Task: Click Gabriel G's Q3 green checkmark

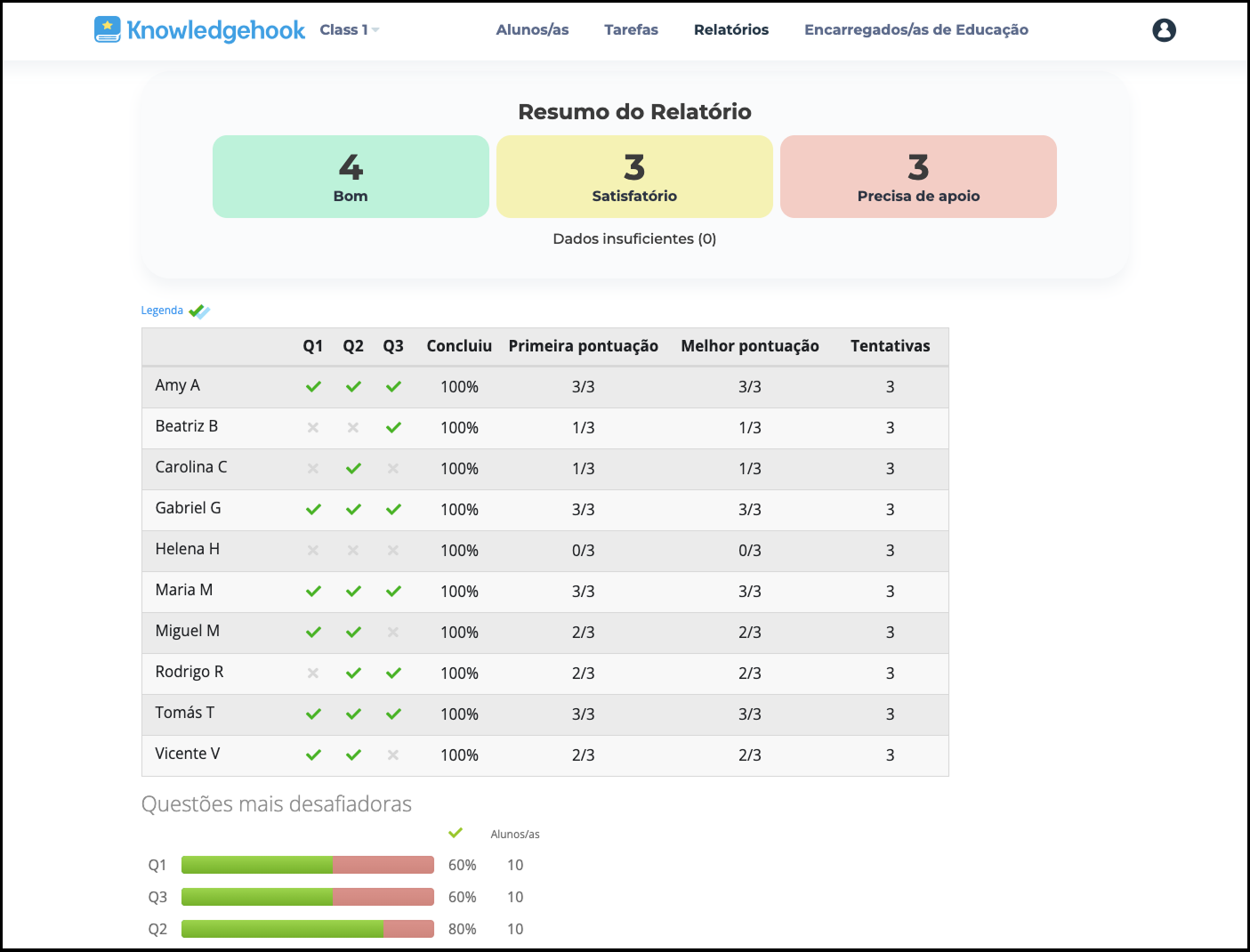Action: pos(393,510)
